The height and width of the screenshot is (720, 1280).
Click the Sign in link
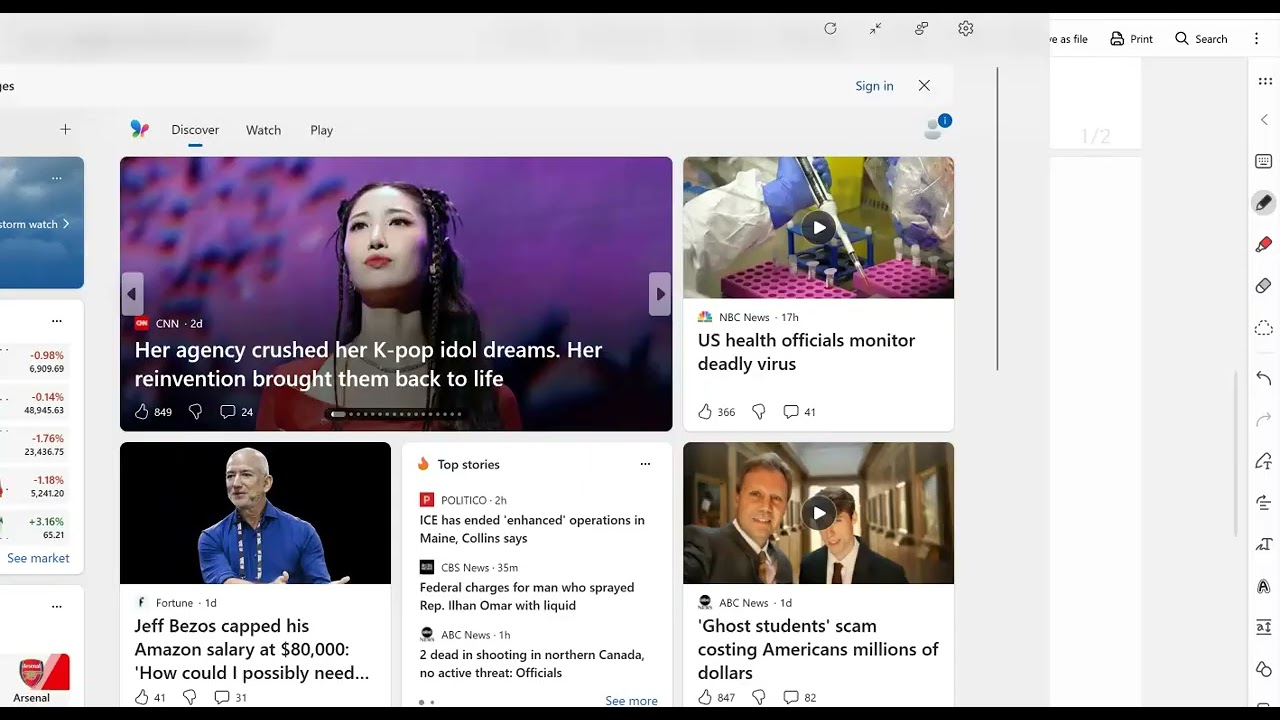874,86
